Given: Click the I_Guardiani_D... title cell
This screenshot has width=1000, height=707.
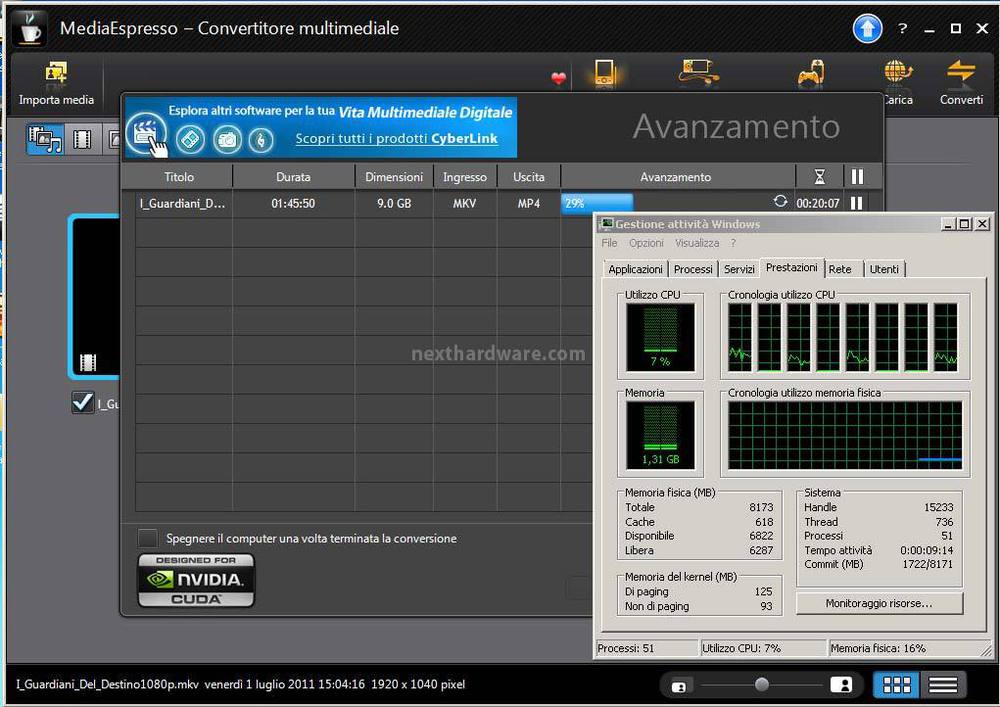Looking at the screenshot, I should point(182,203).
